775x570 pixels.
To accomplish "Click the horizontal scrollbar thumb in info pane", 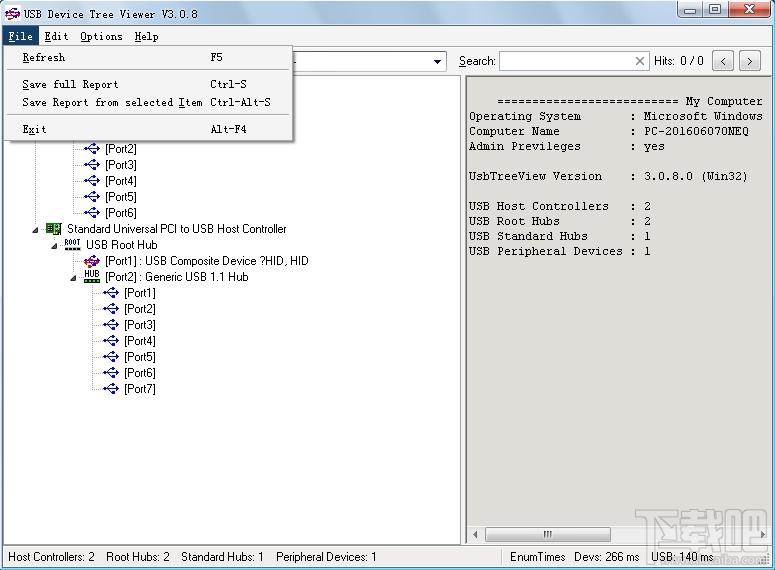I will (548, 534).
